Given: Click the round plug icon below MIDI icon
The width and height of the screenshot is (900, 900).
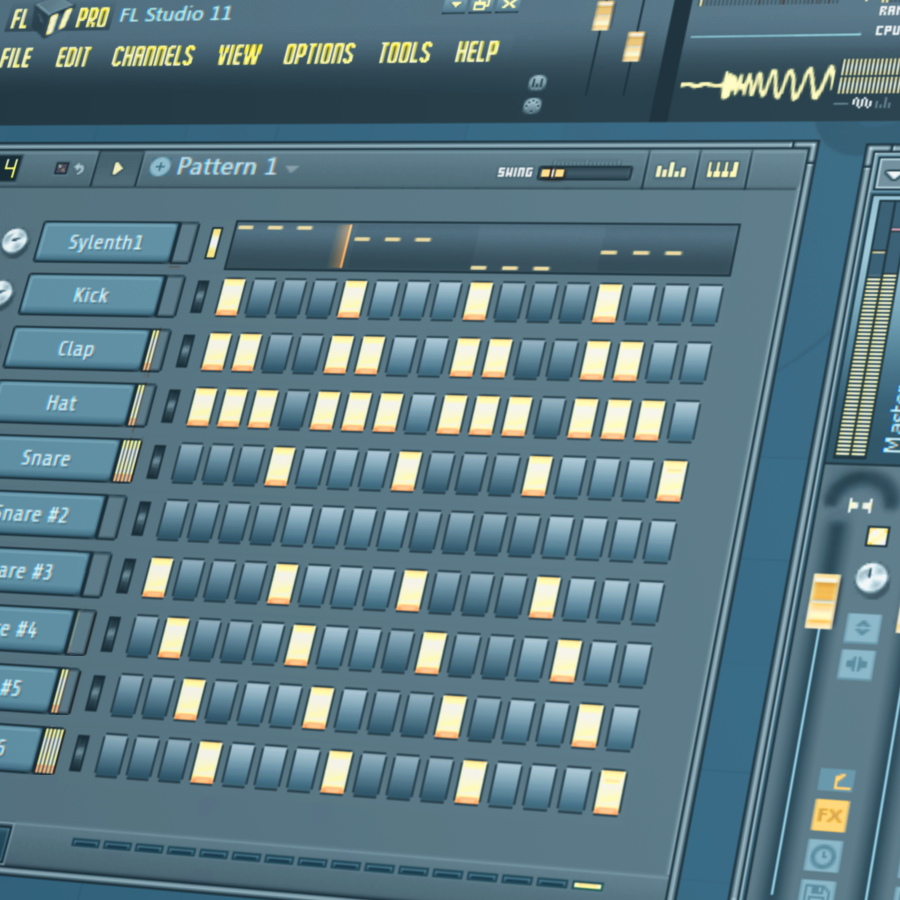Looking at the screenshot, I should point(533,106).
